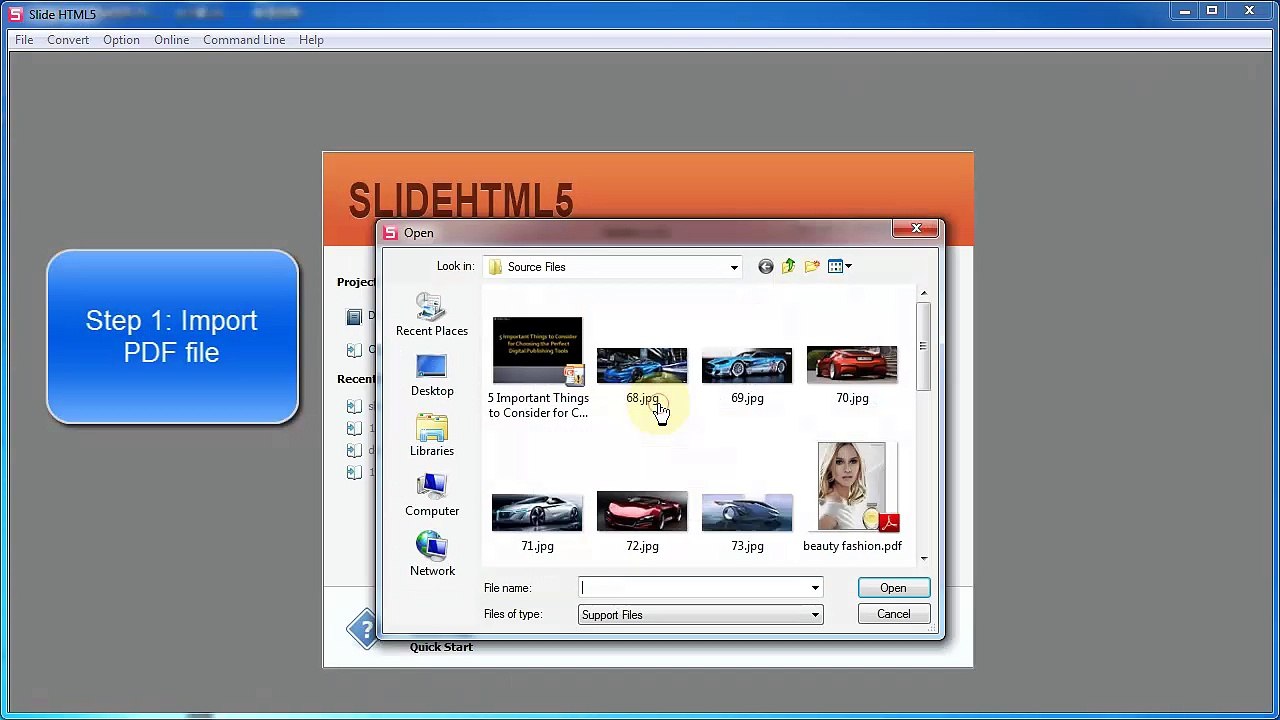This screenshot has height=720, width=1280.
Task: Open the Option menu
Action: pyautogui.click(x=121, y=40)
